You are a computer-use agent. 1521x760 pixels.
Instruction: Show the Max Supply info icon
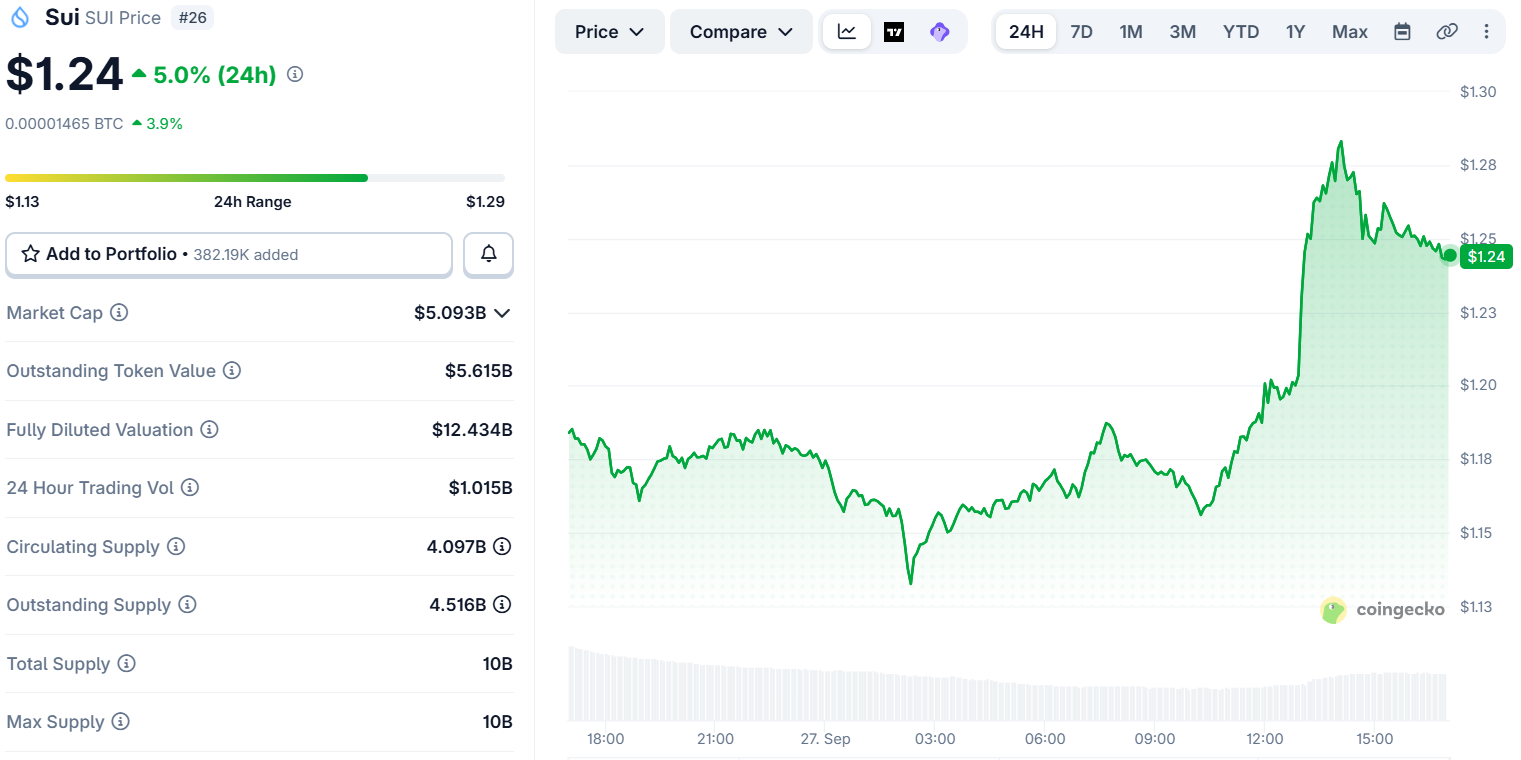click(x=120, y=722)
